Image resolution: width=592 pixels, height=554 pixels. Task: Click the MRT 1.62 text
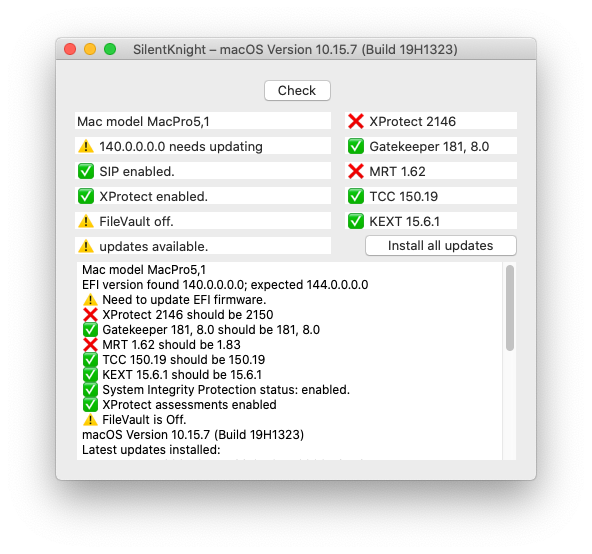397,171
